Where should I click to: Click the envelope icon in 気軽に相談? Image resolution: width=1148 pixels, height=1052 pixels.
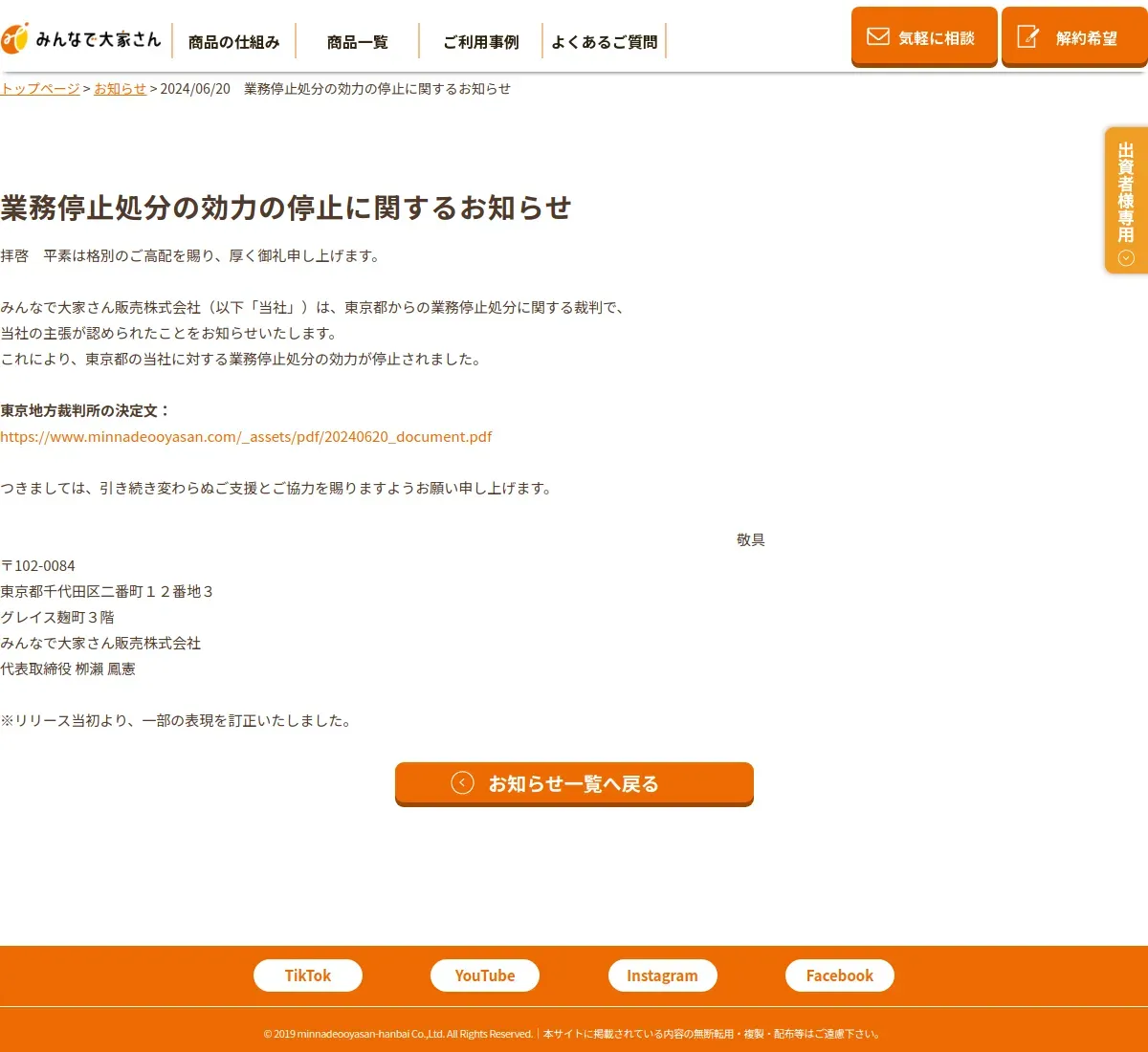tap(877, 36)
